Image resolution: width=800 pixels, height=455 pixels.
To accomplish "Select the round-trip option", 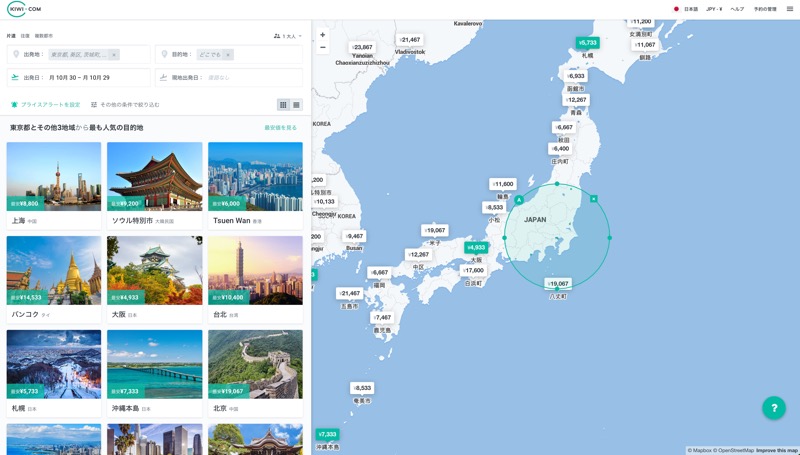I will click(25, 36).
